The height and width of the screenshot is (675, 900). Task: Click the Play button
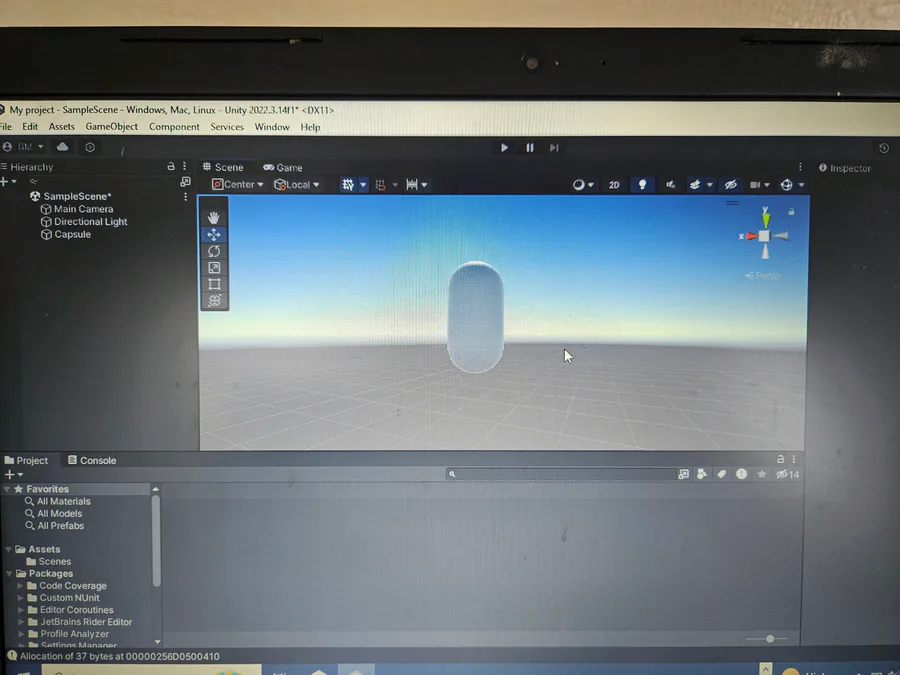point(504,148)
